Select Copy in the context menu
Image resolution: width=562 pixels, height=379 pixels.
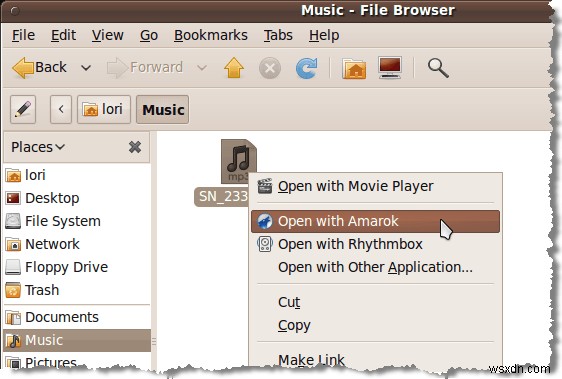pyautogui.click(x=375, y=325)
